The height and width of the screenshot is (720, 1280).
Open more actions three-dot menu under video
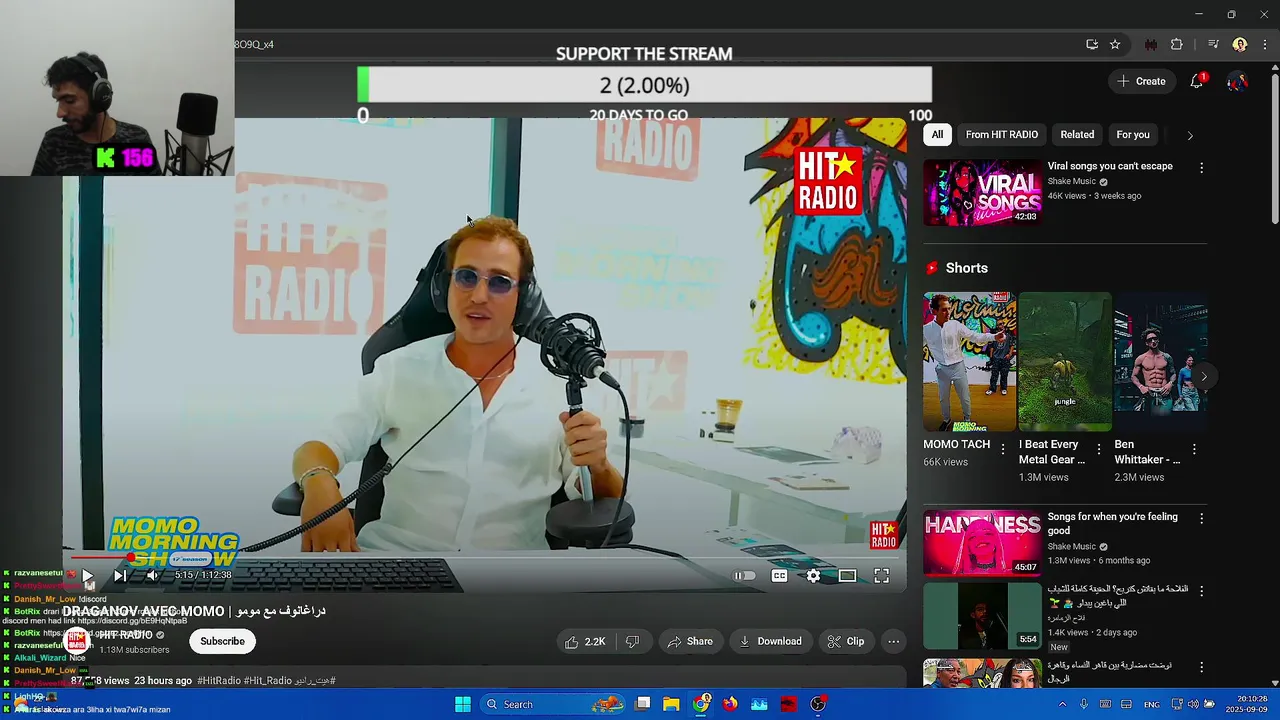[x=894, y=641]
